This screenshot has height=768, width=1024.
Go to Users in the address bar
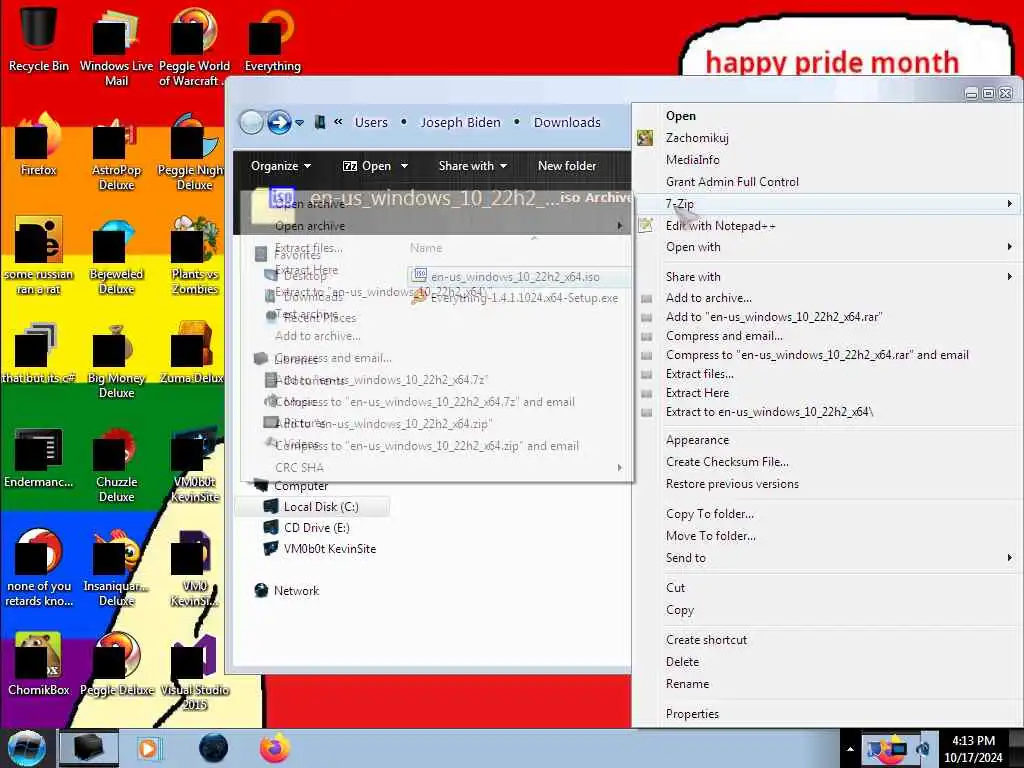371,122
